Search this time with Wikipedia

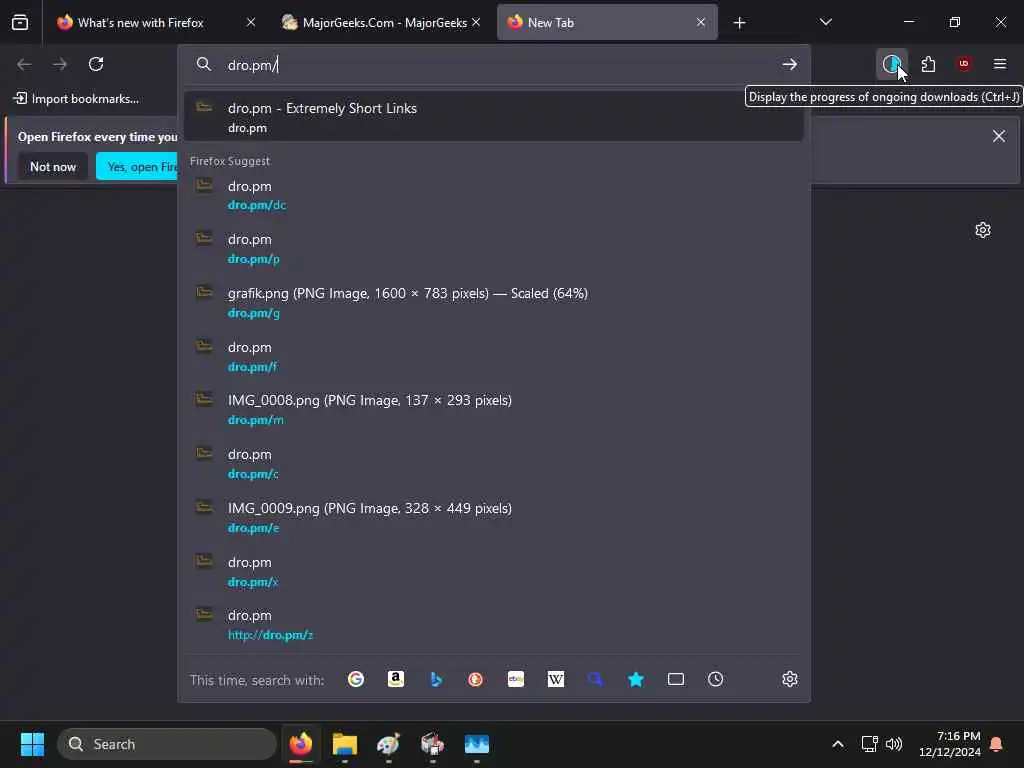pos(556,679)
